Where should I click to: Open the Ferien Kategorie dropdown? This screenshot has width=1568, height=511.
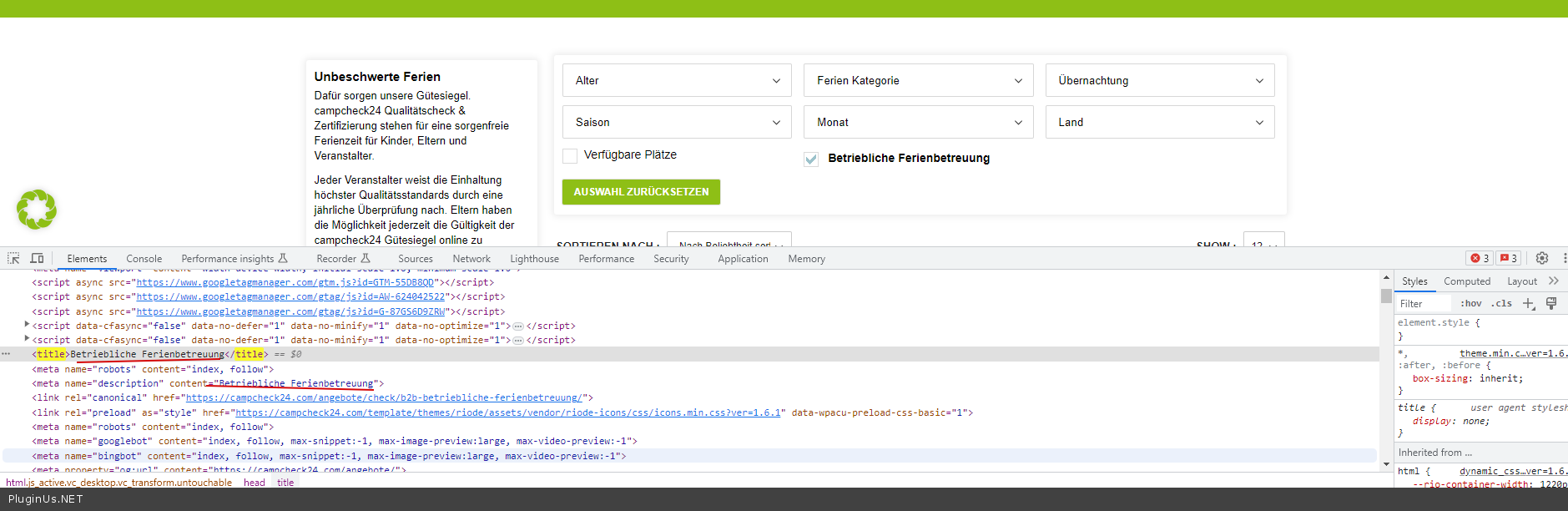pos(918,80)
